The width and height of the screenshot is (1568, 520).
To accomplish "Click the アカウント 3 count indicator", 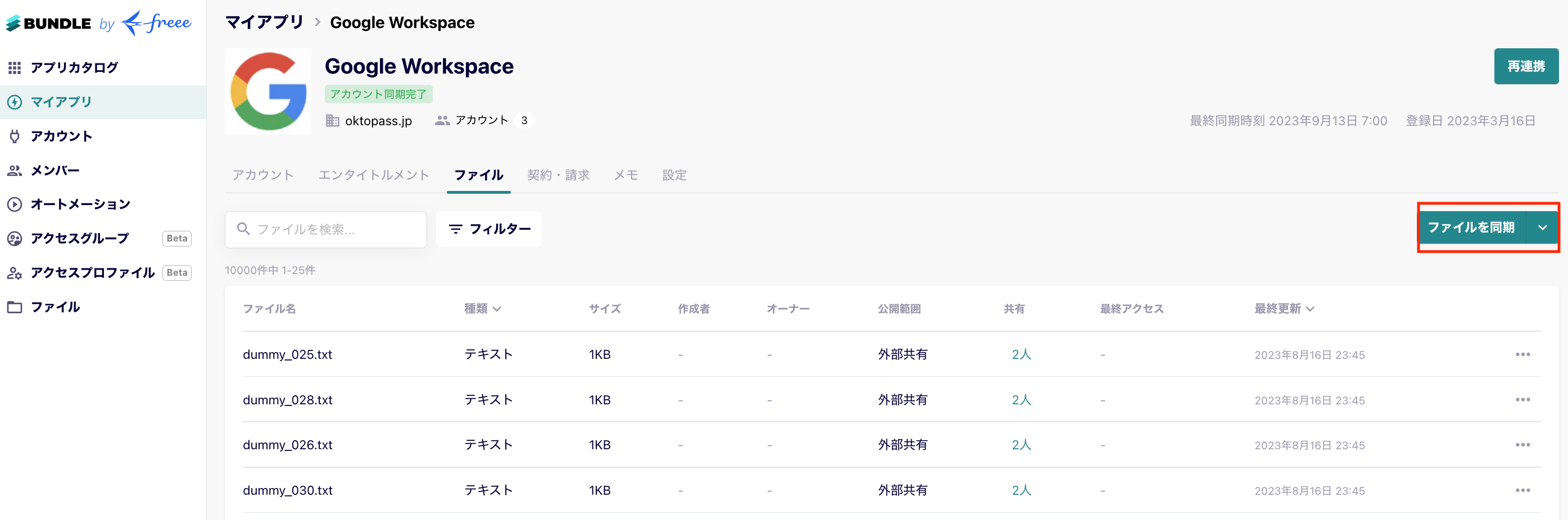I will click(484, 120).
